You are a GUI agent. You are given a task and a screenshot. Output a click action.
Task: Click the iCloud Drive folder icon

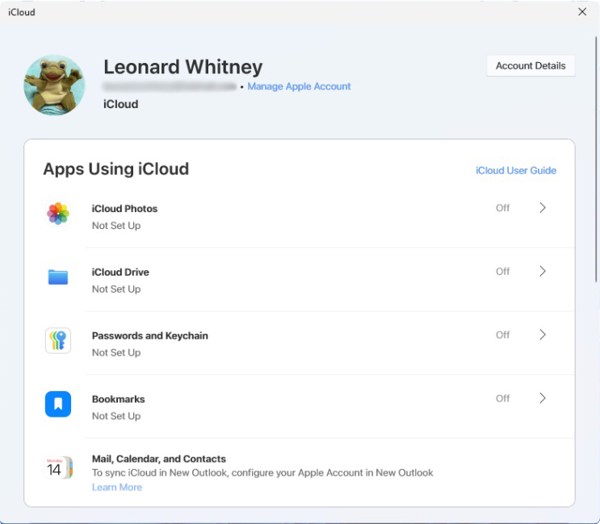[x=58, y=277]
